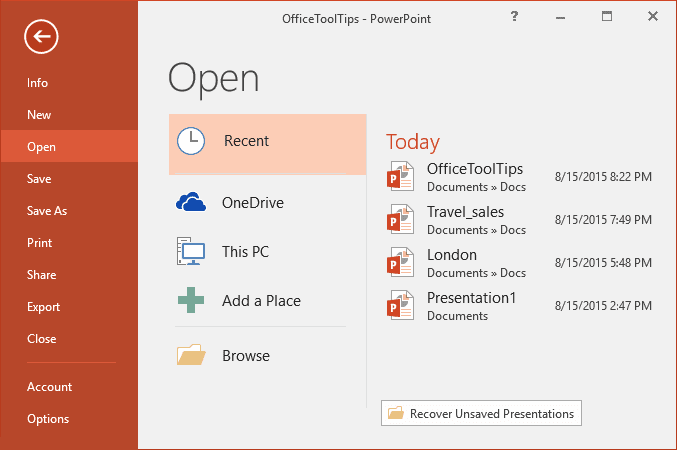Click the 8/15/2015 2:47 PM timestamp
The width and height of the screenshot is (677, 450).
(x=603, y=305)
